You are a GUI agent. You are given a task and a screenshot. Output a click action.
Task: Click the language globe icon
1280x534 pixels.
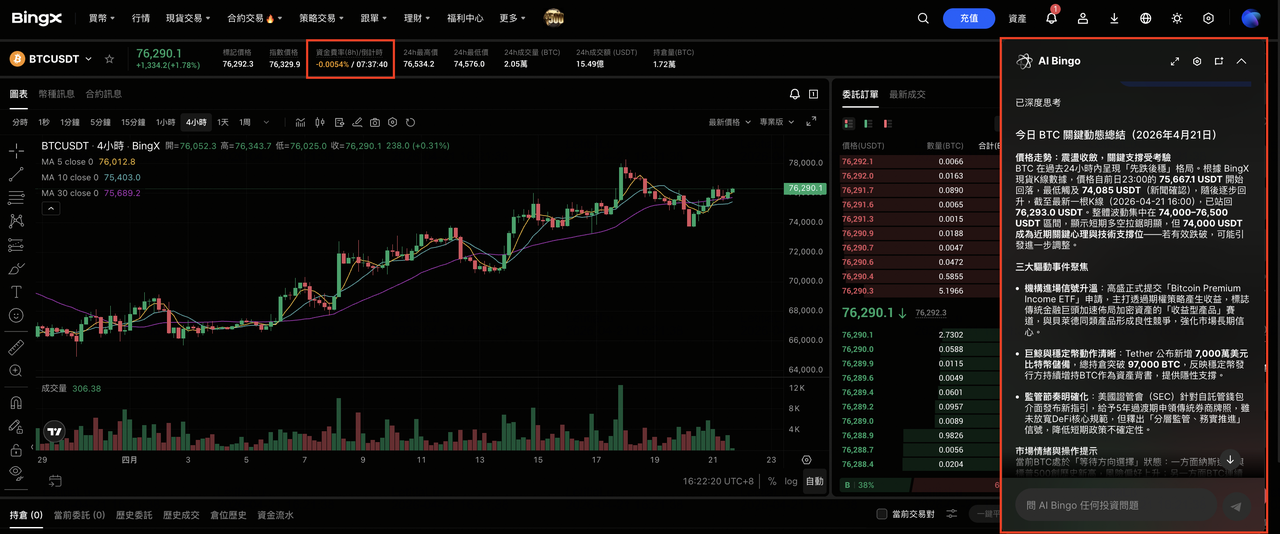[1145, 18]
